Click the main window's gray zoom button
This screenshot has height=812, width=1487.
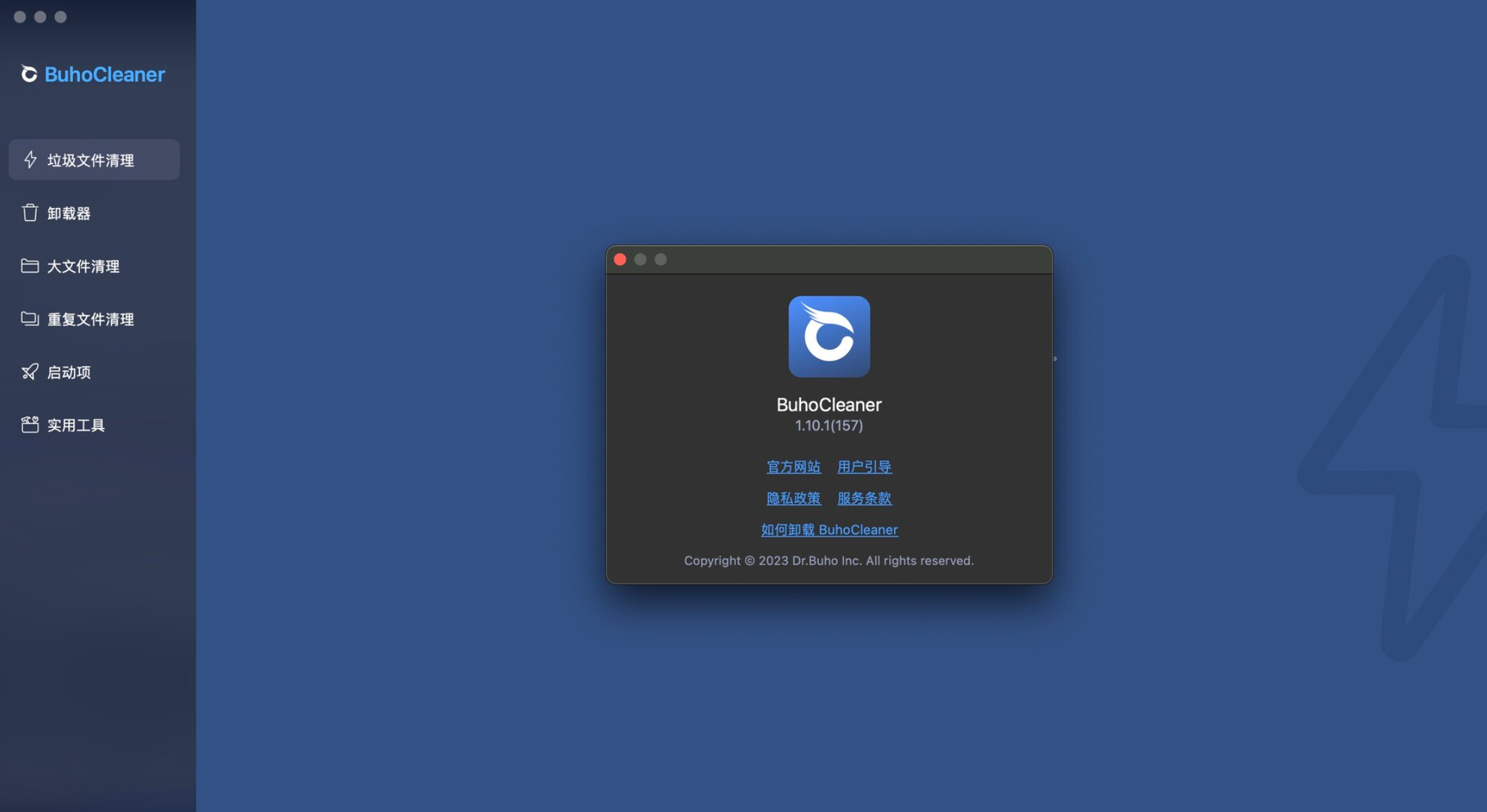[61, 17]
